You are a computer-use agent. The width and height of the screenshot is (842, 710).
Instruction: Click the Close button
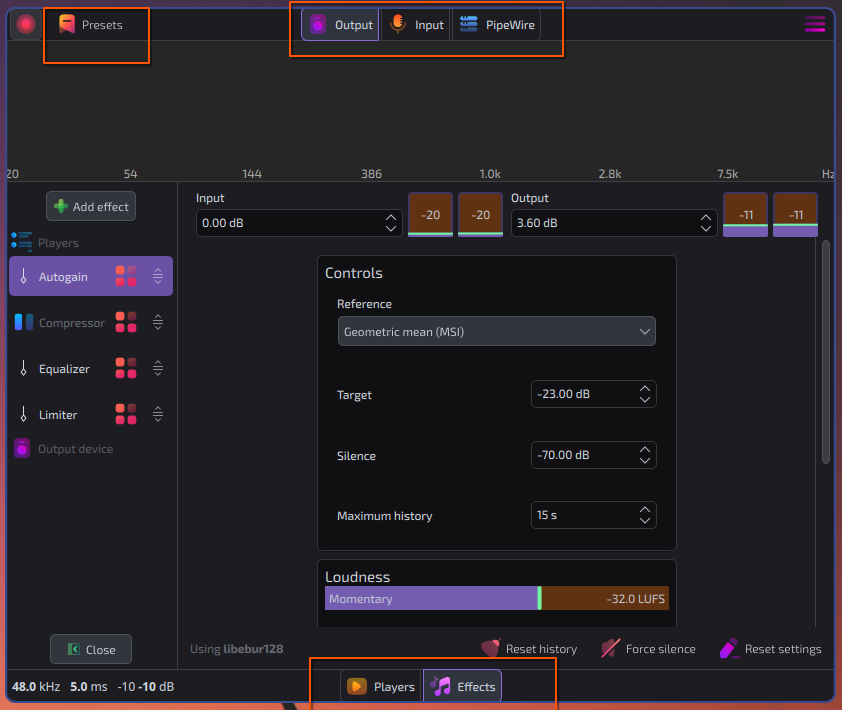91,649
